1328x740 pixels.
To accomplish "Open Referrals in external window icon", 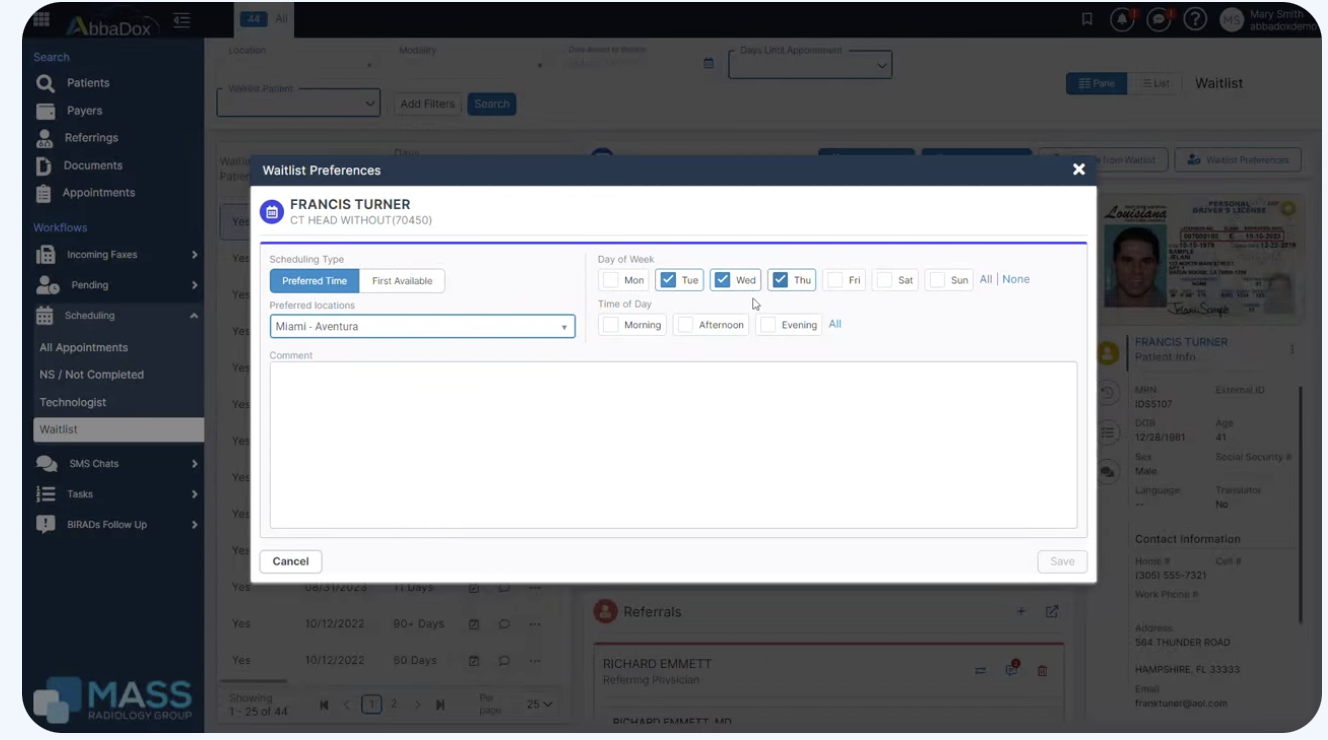I will pyautogui.click(x=1052, y=611).
